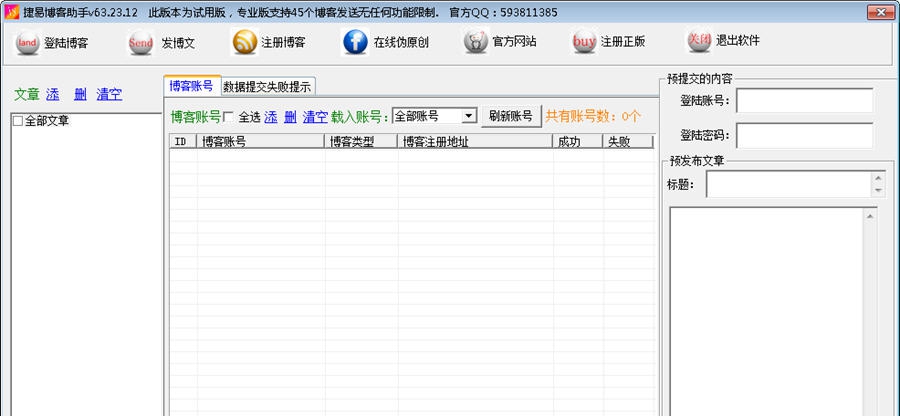Switch to the 数据提交失败提示 tab

(267, 87)
